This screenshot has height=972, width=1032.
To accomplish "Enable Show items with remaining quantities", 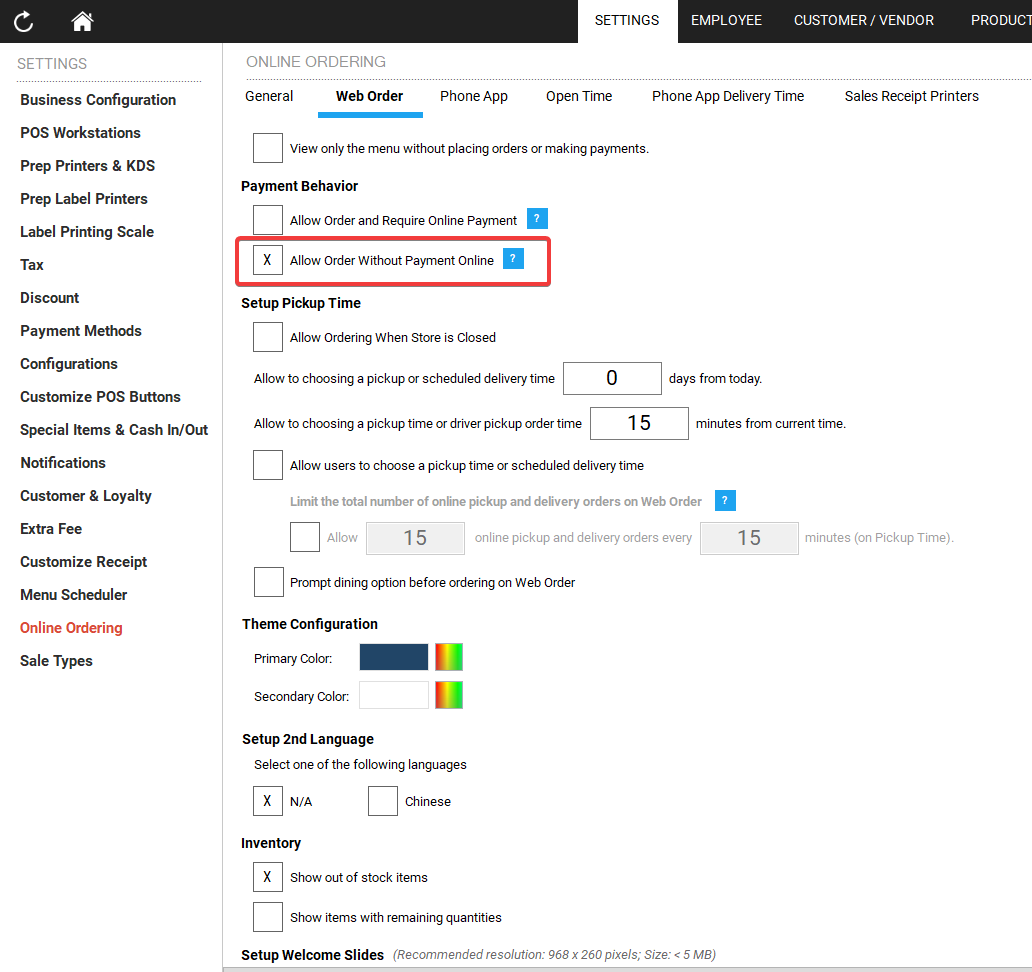I will (x=267, y=917).
